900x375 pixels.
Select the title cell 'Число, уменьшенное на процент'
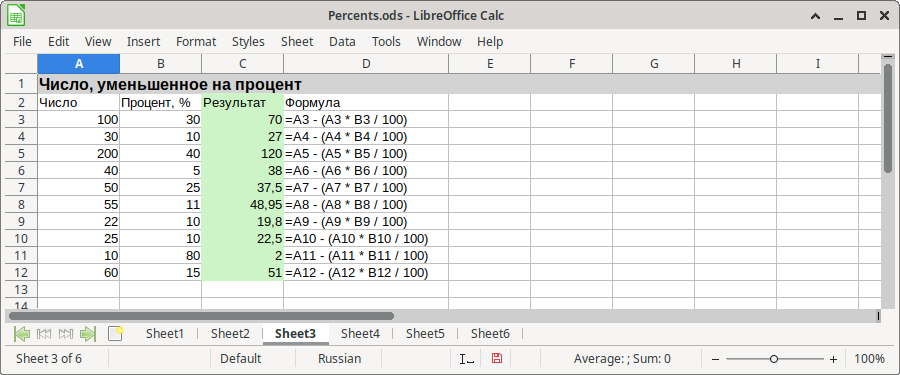tap(170, 84)
